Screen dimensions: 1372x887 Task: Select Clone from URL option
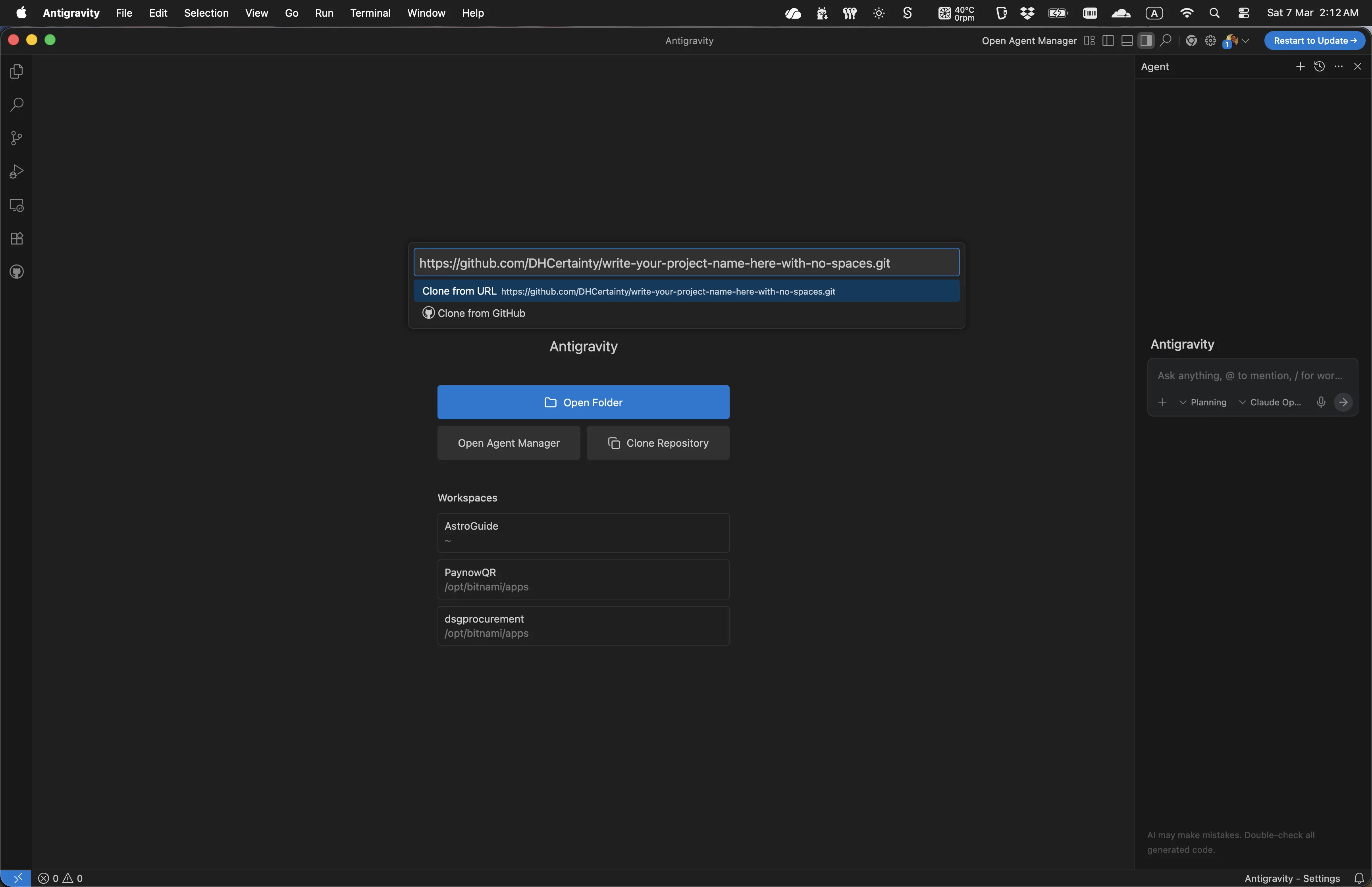(x=686, y=291)
